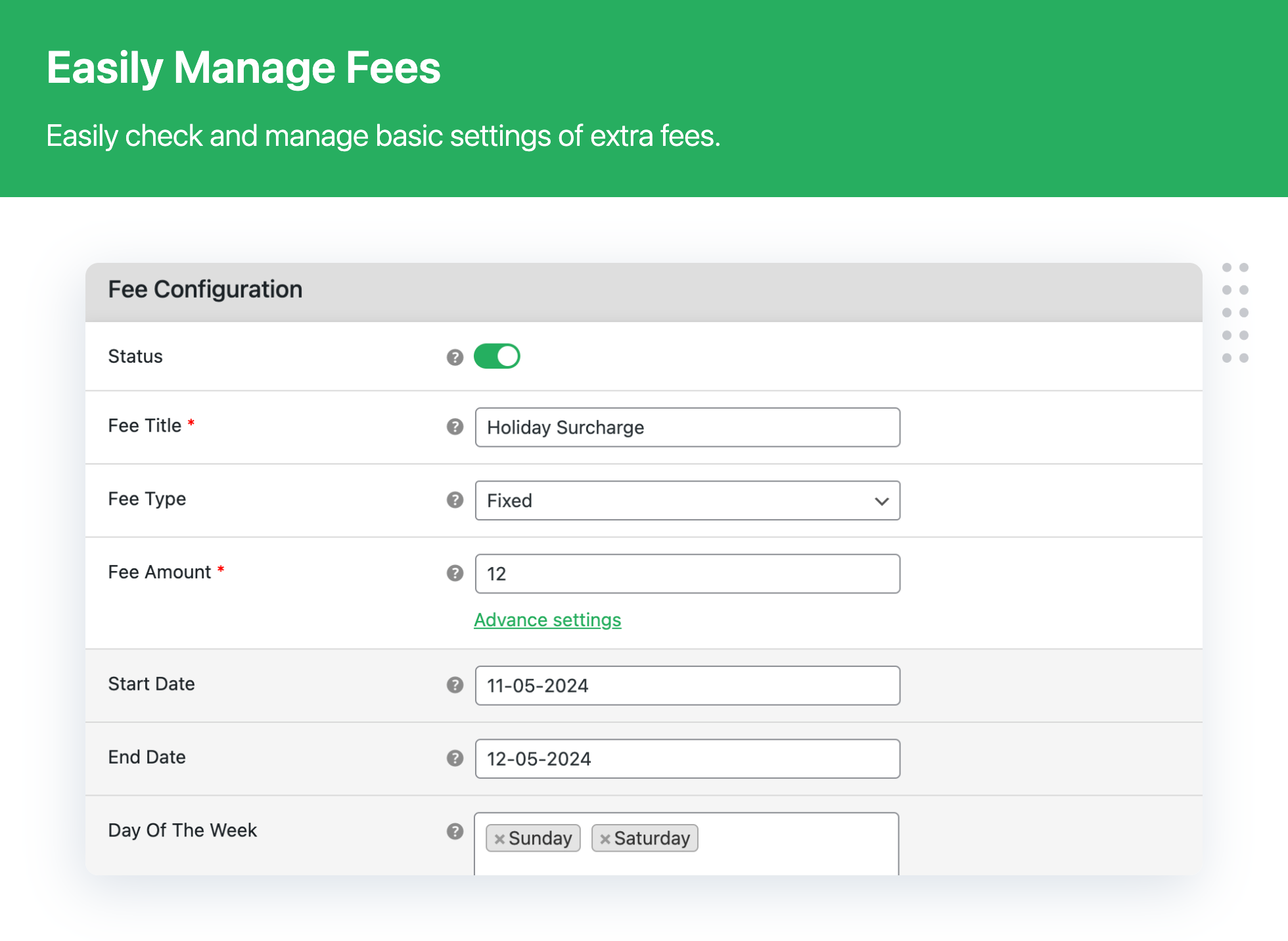Click the help icon beside Start Date

click(x=455, y=685)
